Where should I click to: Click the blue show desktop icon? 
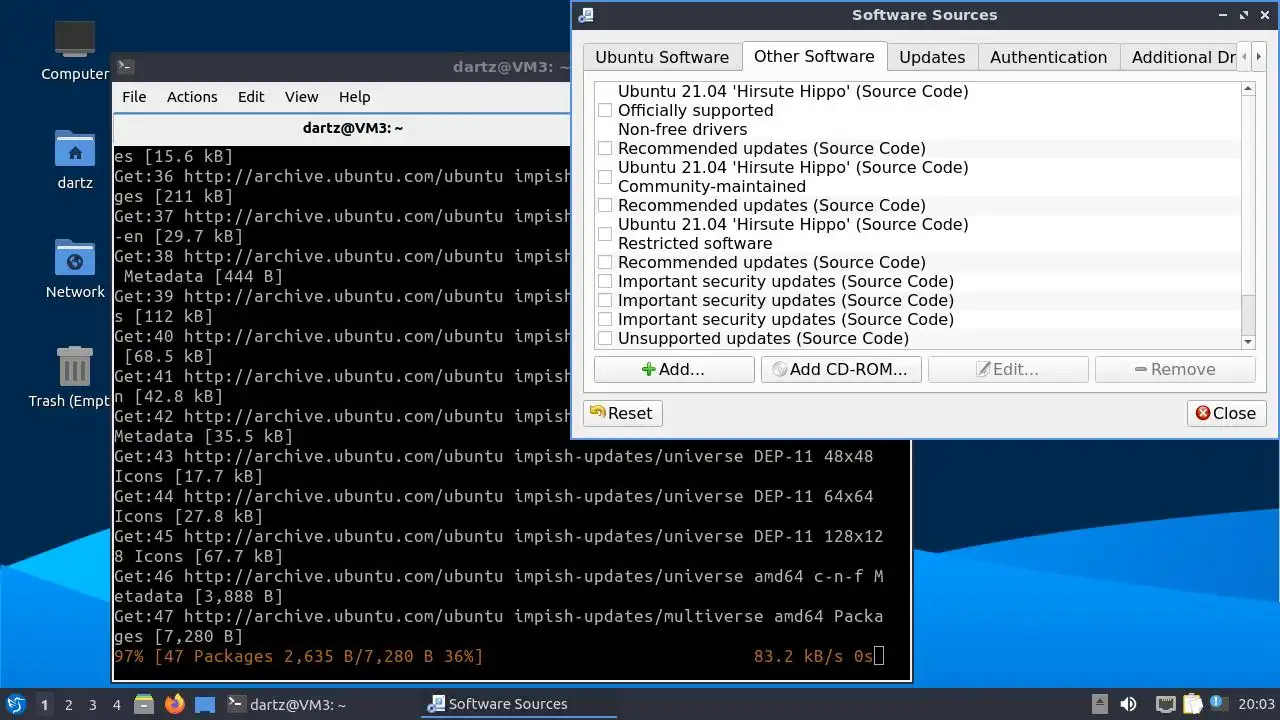pyautogui.click(x=205, y=704)
